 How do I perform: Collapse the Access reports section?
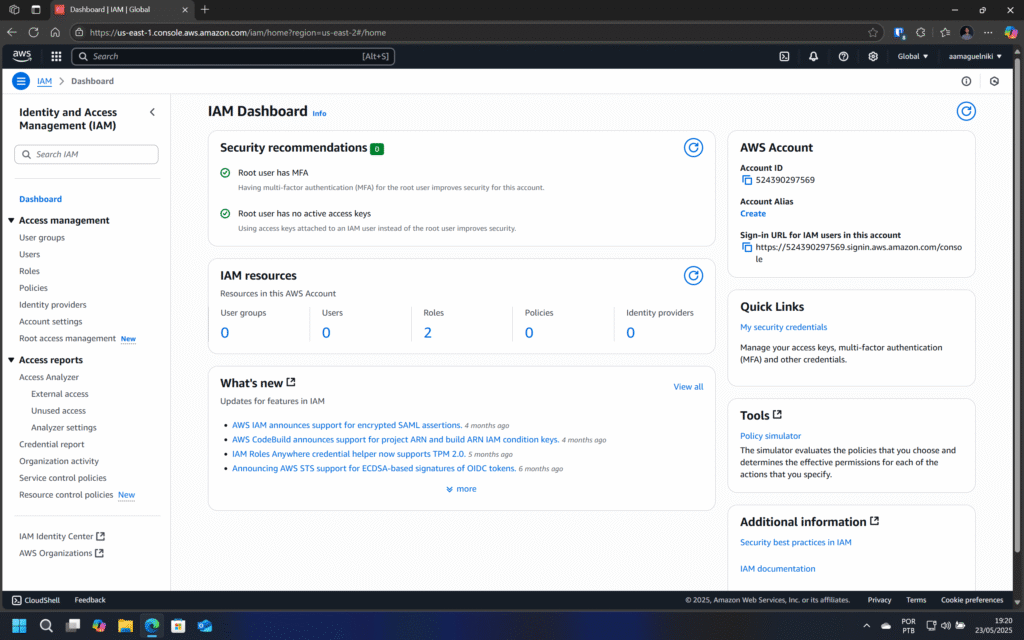[11, 360]
